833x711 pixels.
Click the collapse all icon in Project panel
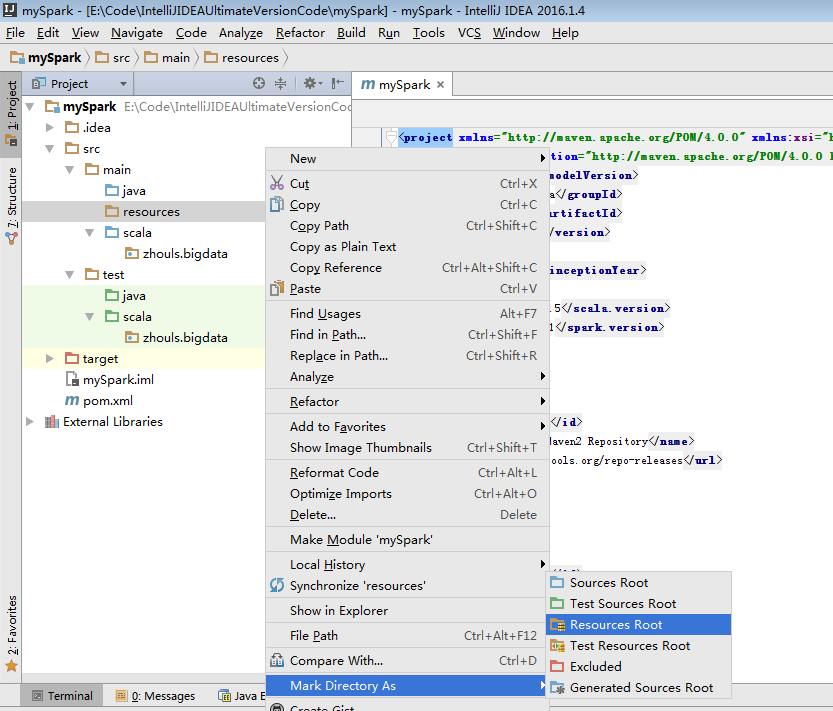tap(280, 83)
